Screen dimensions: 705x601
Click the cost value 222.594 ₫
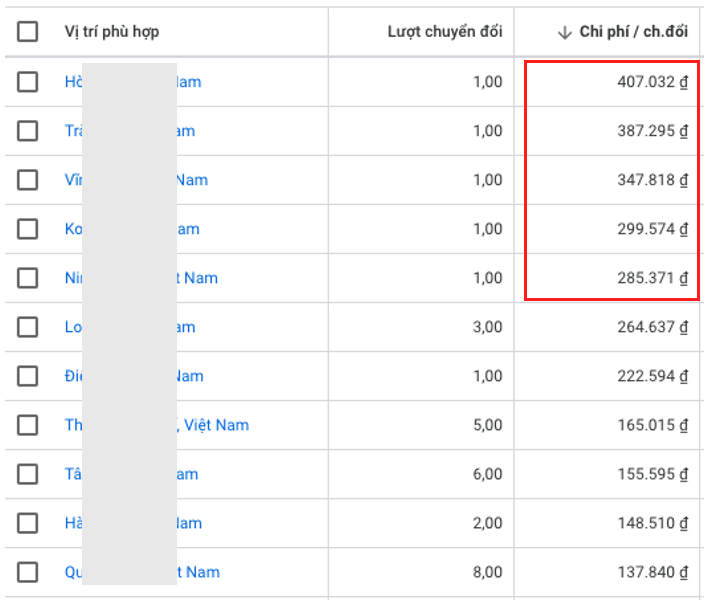pyautogui.click(x=652, y=376)
